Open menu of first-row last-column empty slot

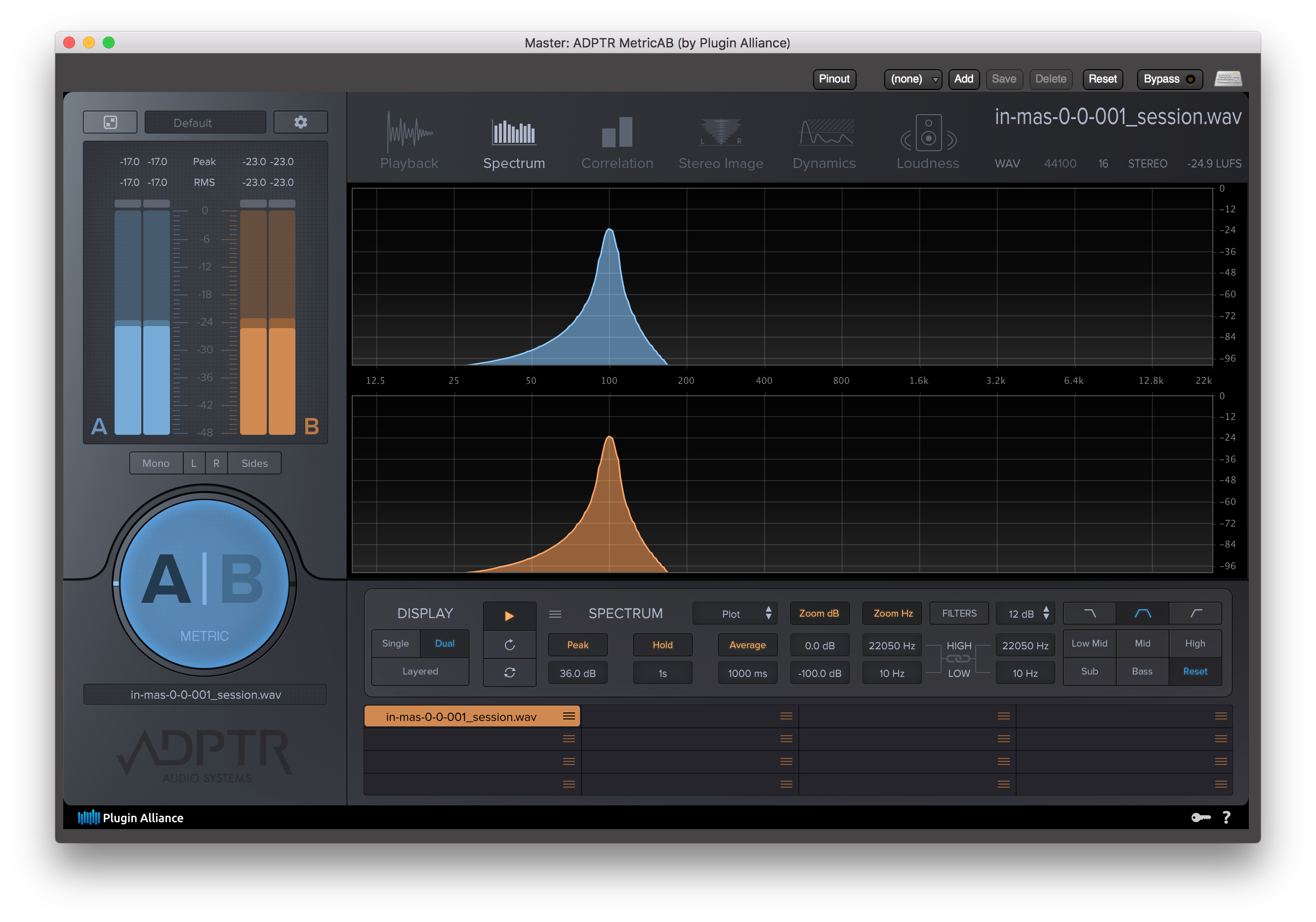[x=1221, y=716]
